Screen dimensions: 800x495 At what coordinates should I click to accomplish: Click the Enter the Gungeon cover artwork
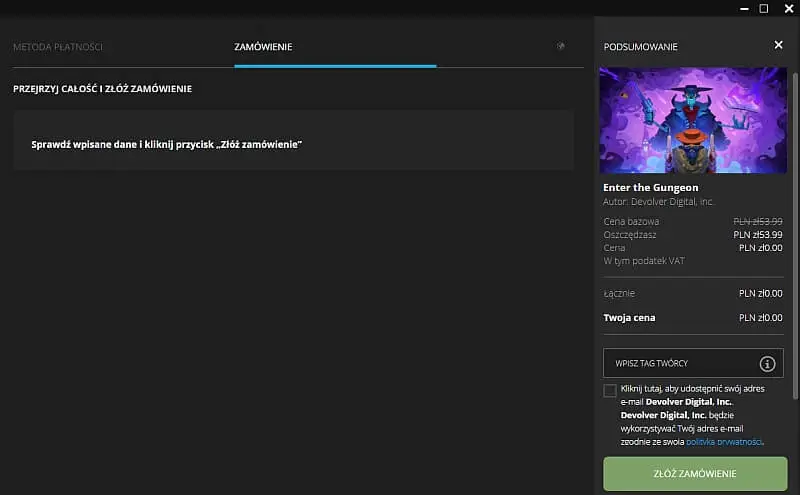point(693,120)
